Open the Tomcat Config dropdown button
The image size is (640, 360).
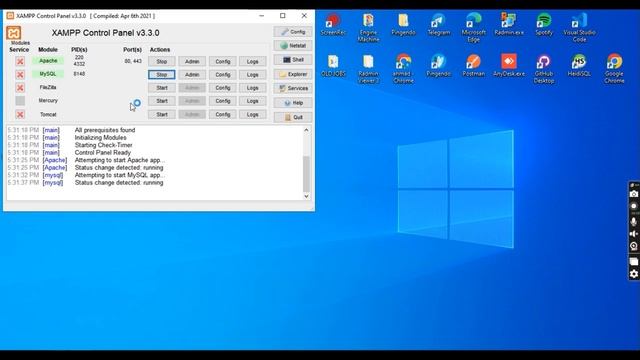[x=222, y=114]
